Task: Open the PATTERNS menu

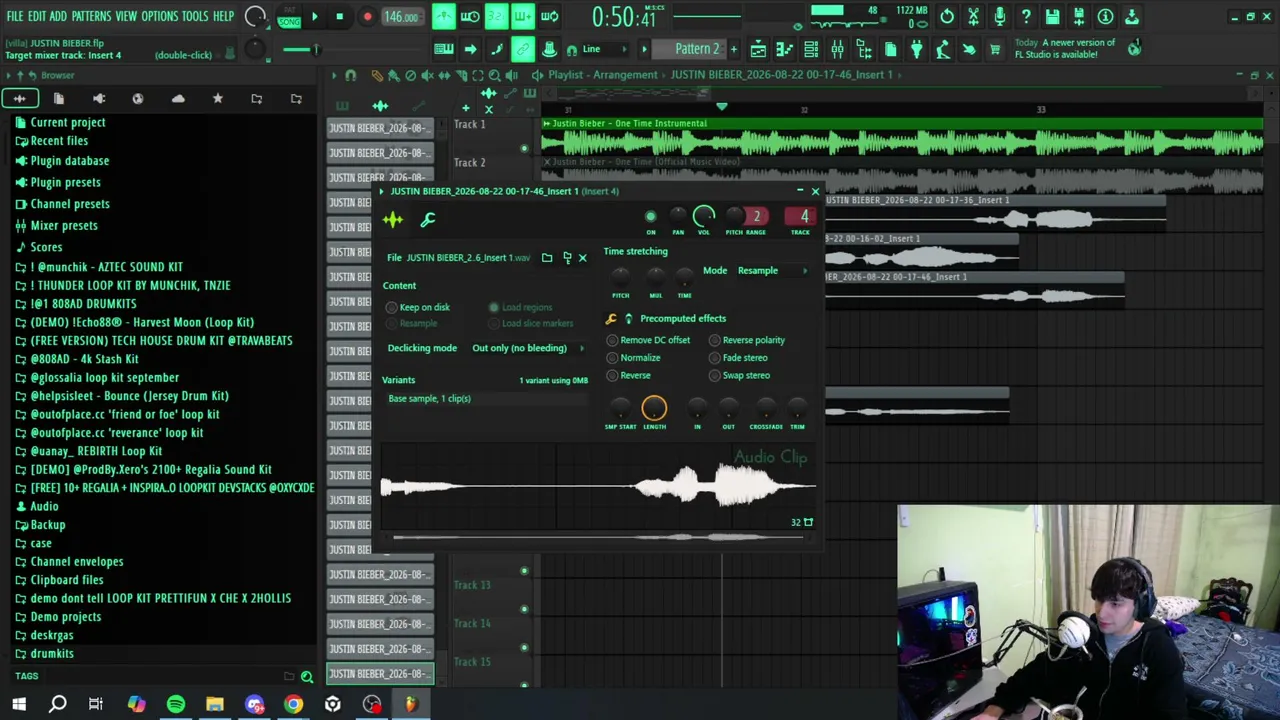Action: click(91, 16)
